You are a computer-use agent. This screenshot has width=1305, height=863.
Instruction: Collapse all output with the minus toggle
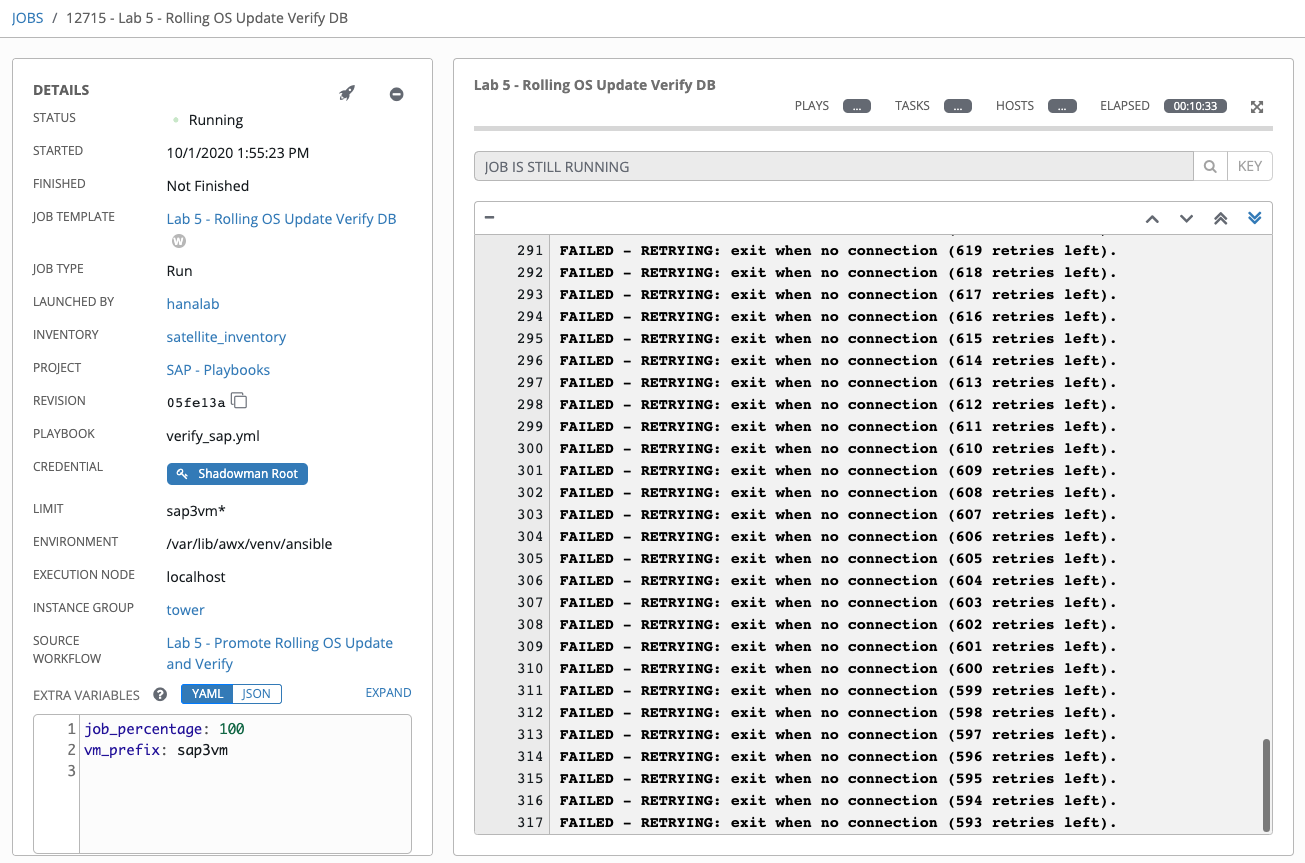(489, 217)
